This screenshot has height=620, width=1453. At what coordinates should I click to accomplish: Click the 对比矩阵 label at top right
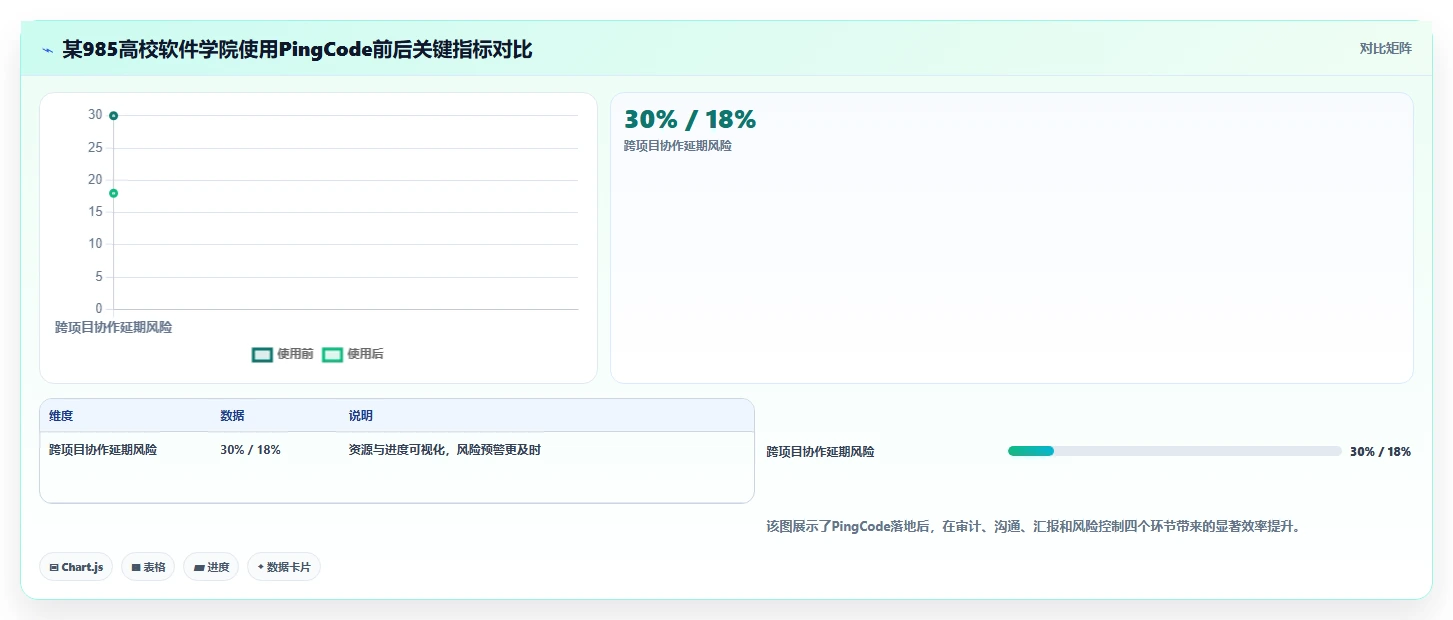[1386, 49]
